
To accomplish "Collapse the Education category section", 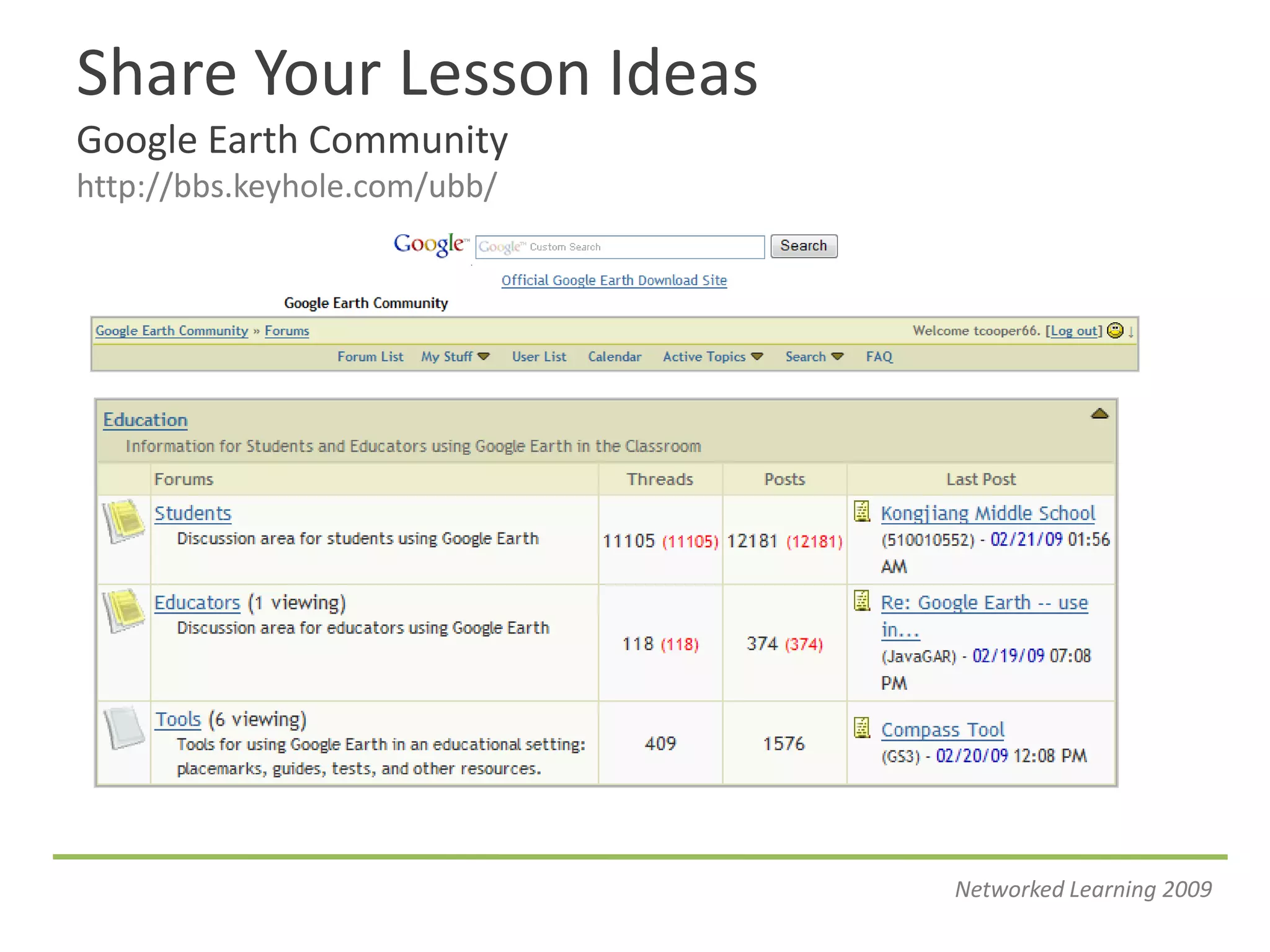I will pos(1099,414).
